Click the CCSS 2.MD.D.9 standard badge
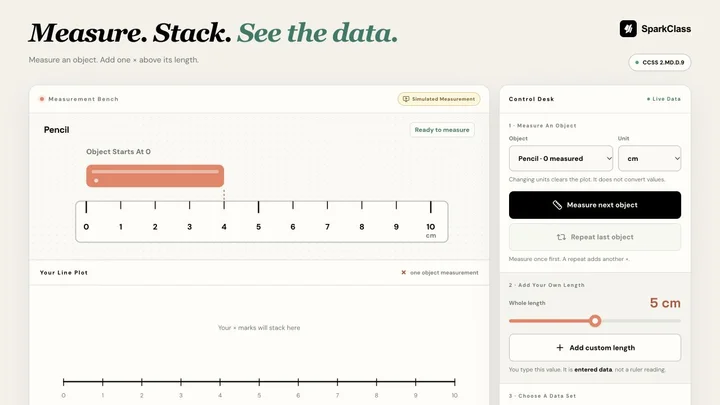 tap(659, 62)
